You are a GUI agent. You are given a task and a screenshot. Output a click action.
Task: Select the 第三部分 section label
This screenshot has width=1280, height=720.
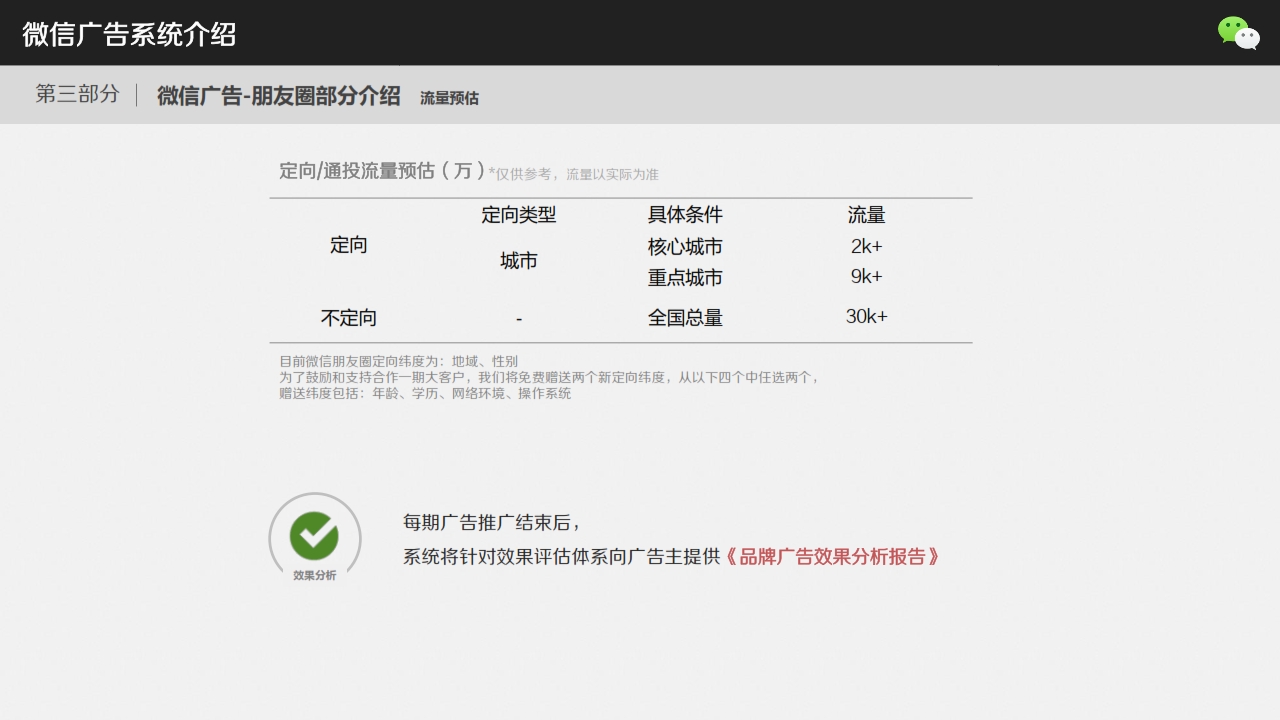tap(77, 94)
